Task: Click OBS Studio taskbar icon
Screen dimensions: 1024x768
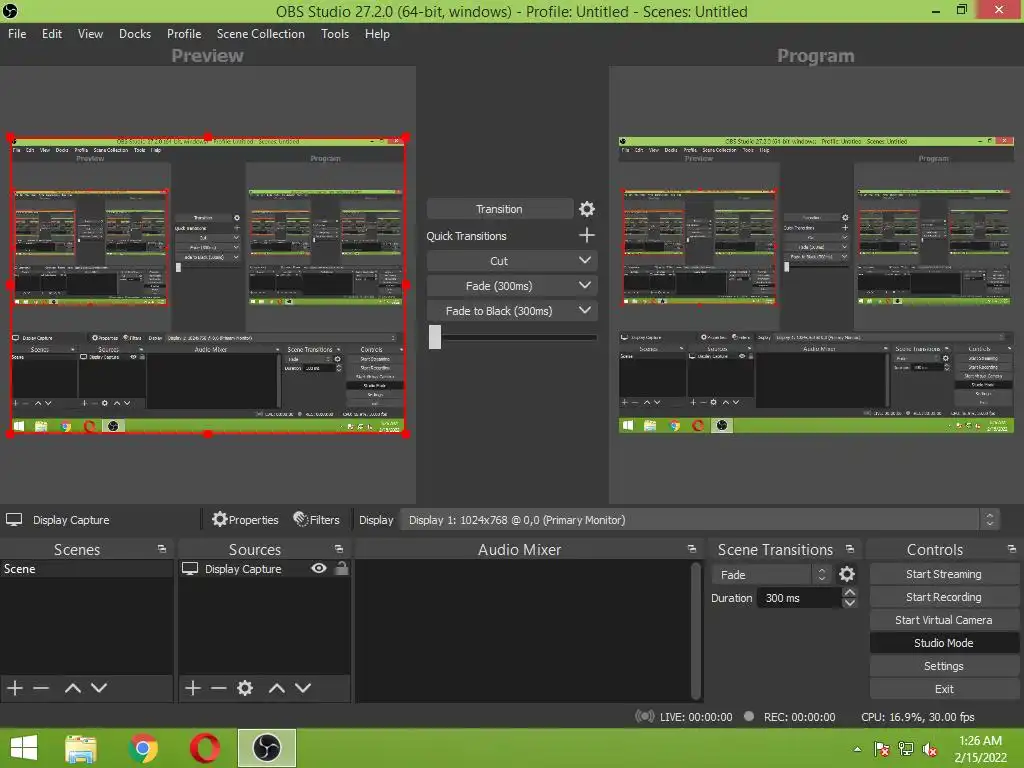Action: click(x=266, y=748)
